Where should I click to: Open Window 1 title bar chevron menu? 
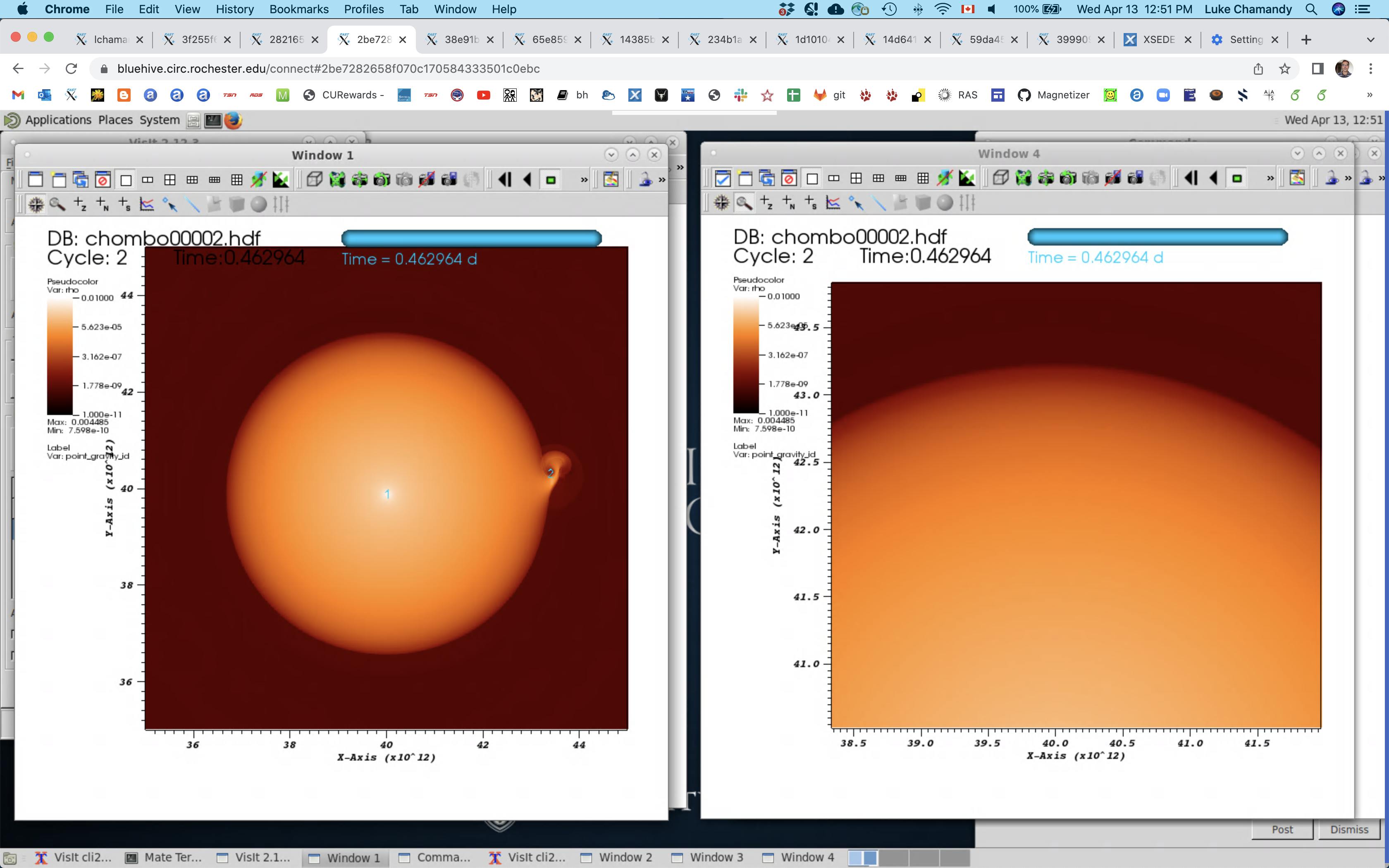tap(611, 155)
